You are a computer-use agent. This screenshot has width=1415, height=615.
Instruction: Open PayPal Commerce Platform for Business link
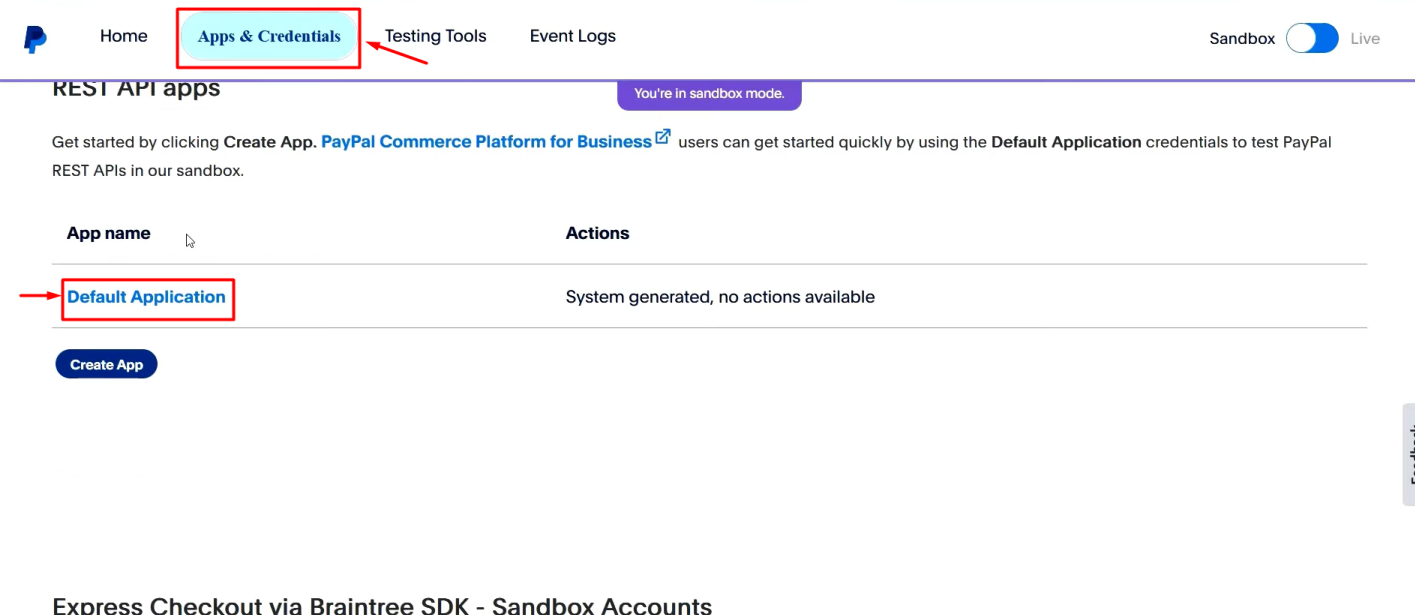point(486,142)
